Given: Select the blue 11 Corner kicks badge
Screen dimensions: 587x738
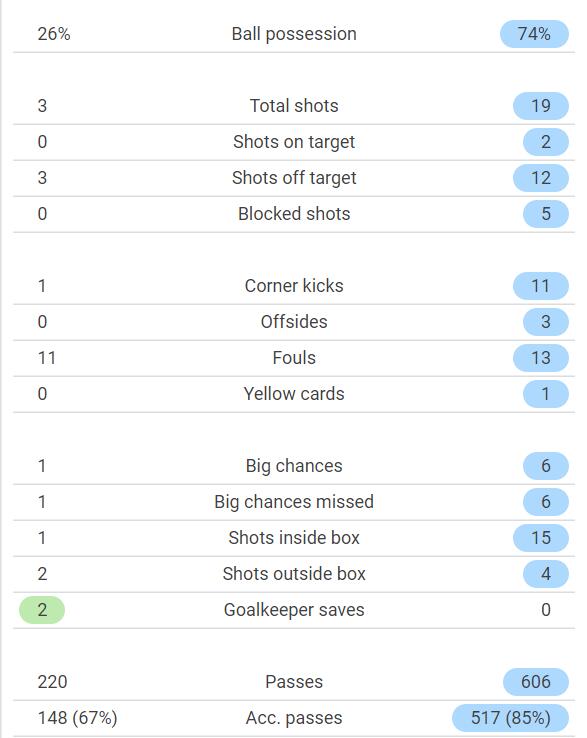Looking at the screenshot, I should [x=540, y=286].
